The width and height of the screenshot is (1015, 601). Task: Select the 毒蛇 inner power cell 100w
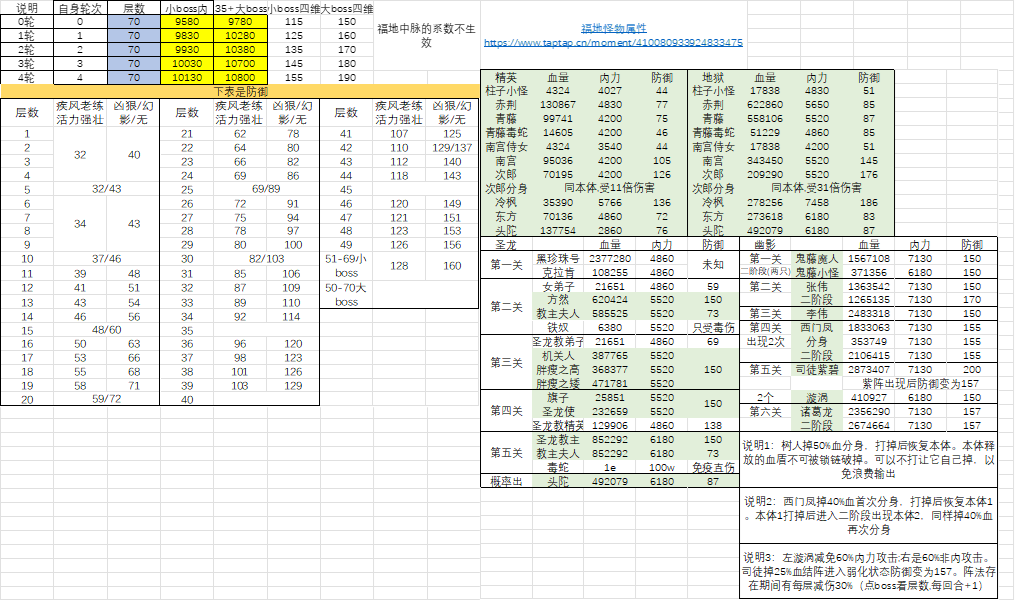[662, 468]
